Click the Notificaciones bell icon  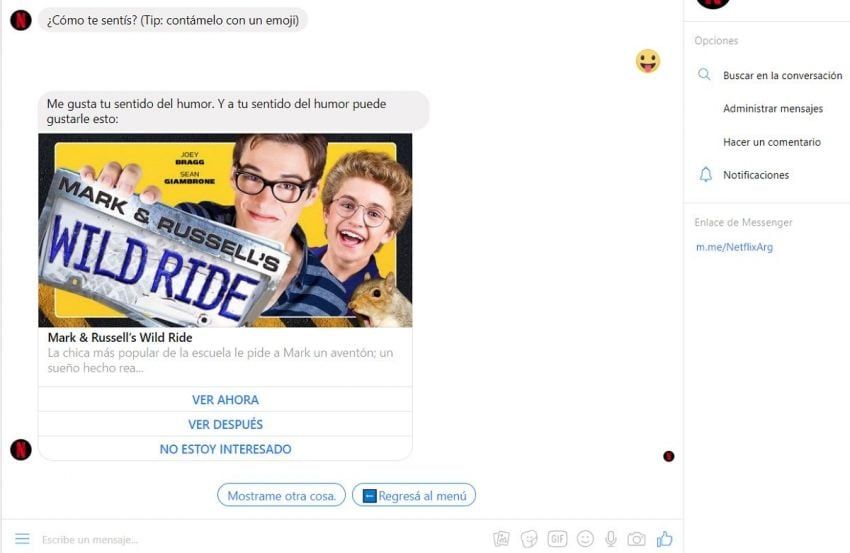coord(706,175)
